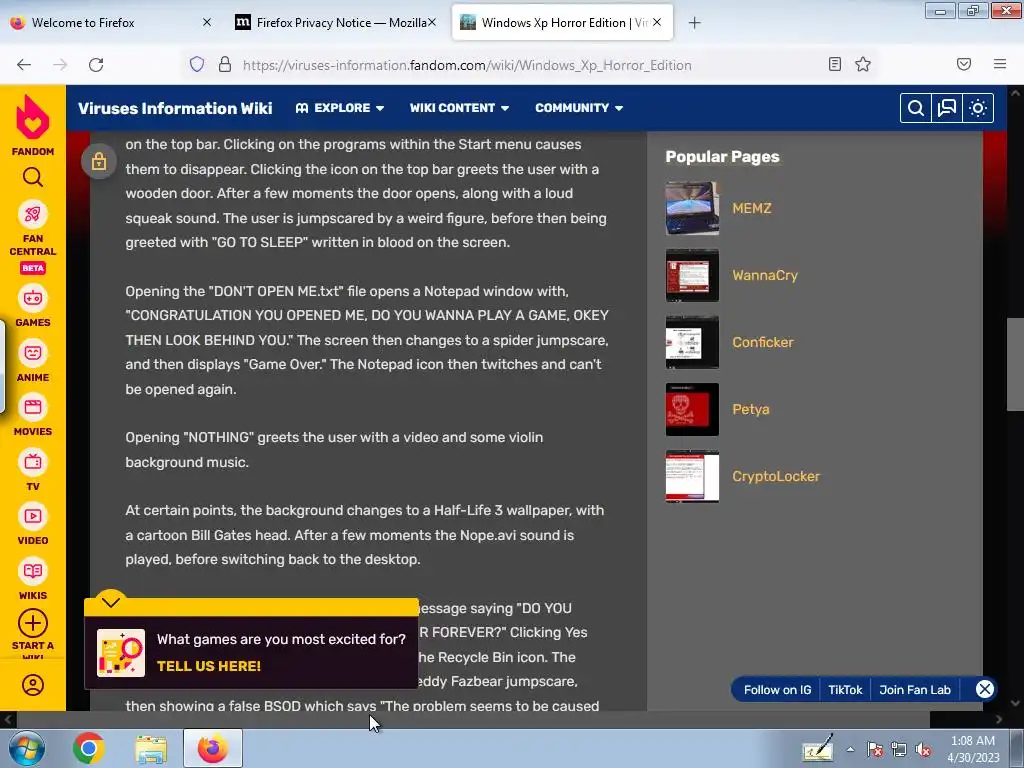Open the wiki discussions icon
This screenshot has height=768, width=1024.
point(946,108)
